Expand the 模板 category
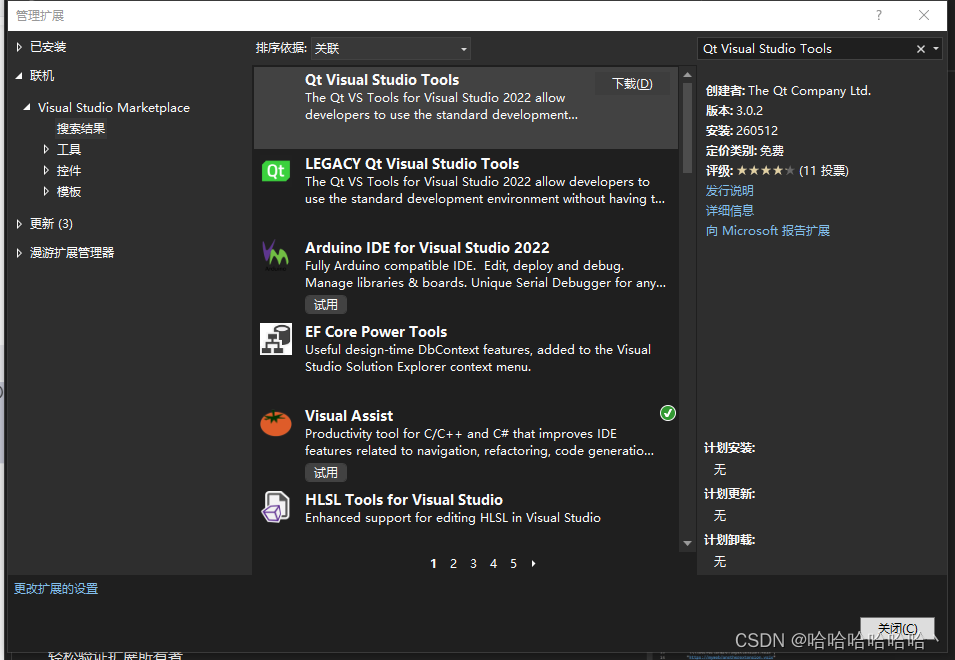Viewport: 955px width, 660px height. [46, 191]
